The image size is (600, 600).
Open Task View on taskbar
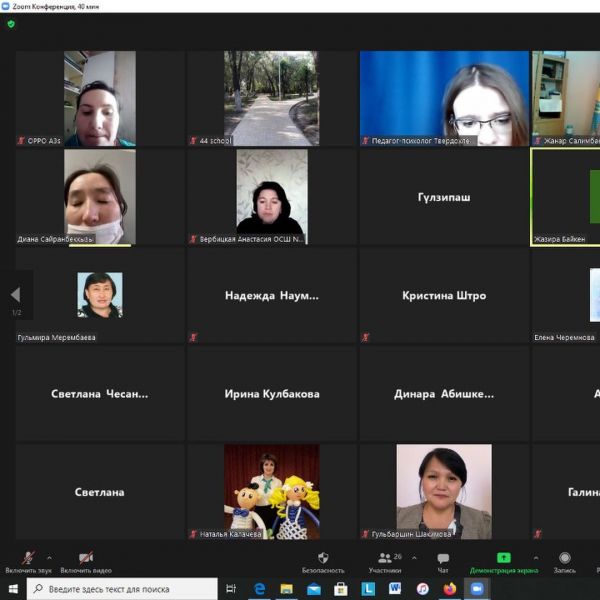tap(231, 589)
